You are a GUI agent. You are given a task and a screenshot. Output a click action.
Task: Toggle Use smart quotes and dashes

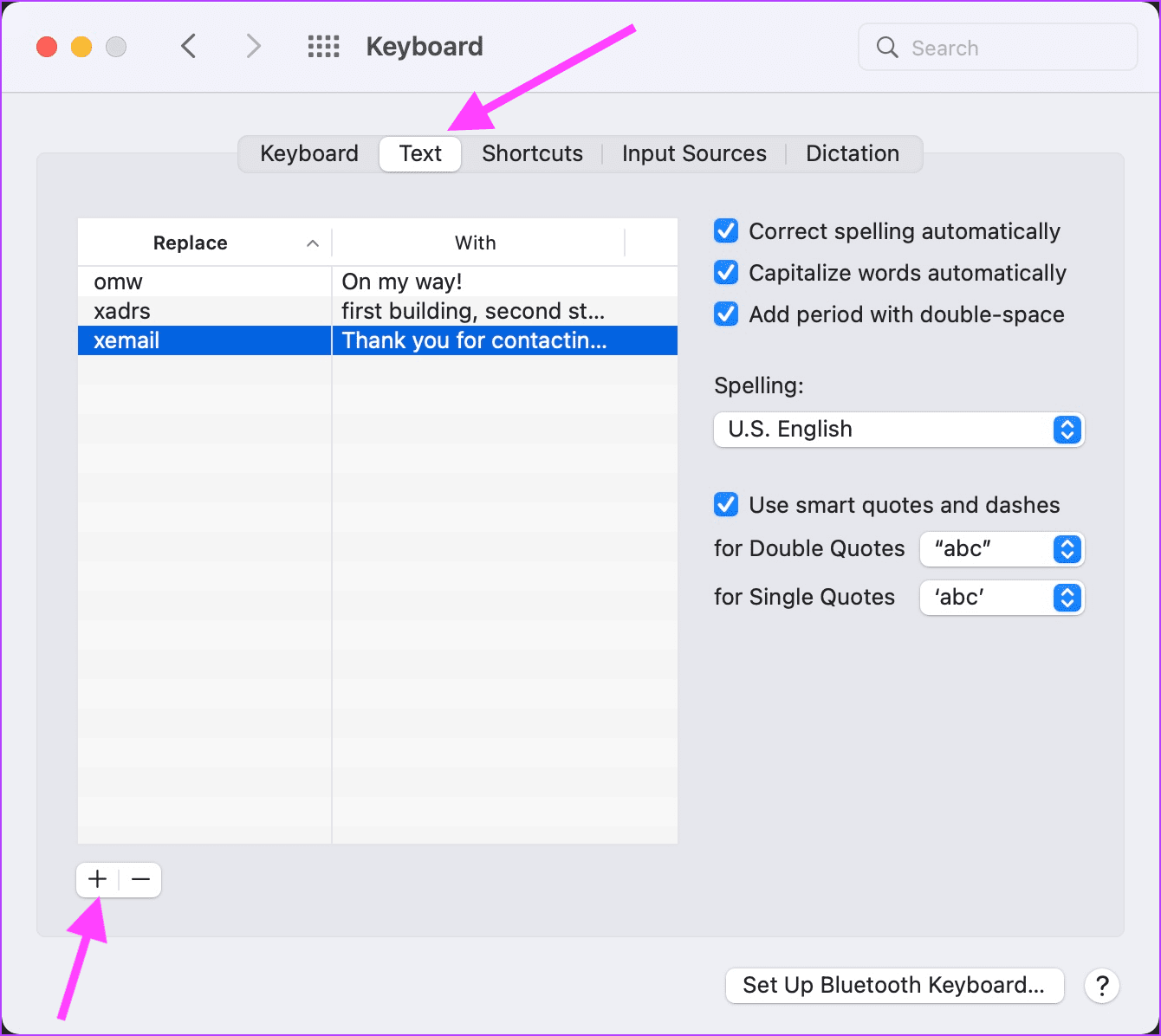click(x=726, y=505)
